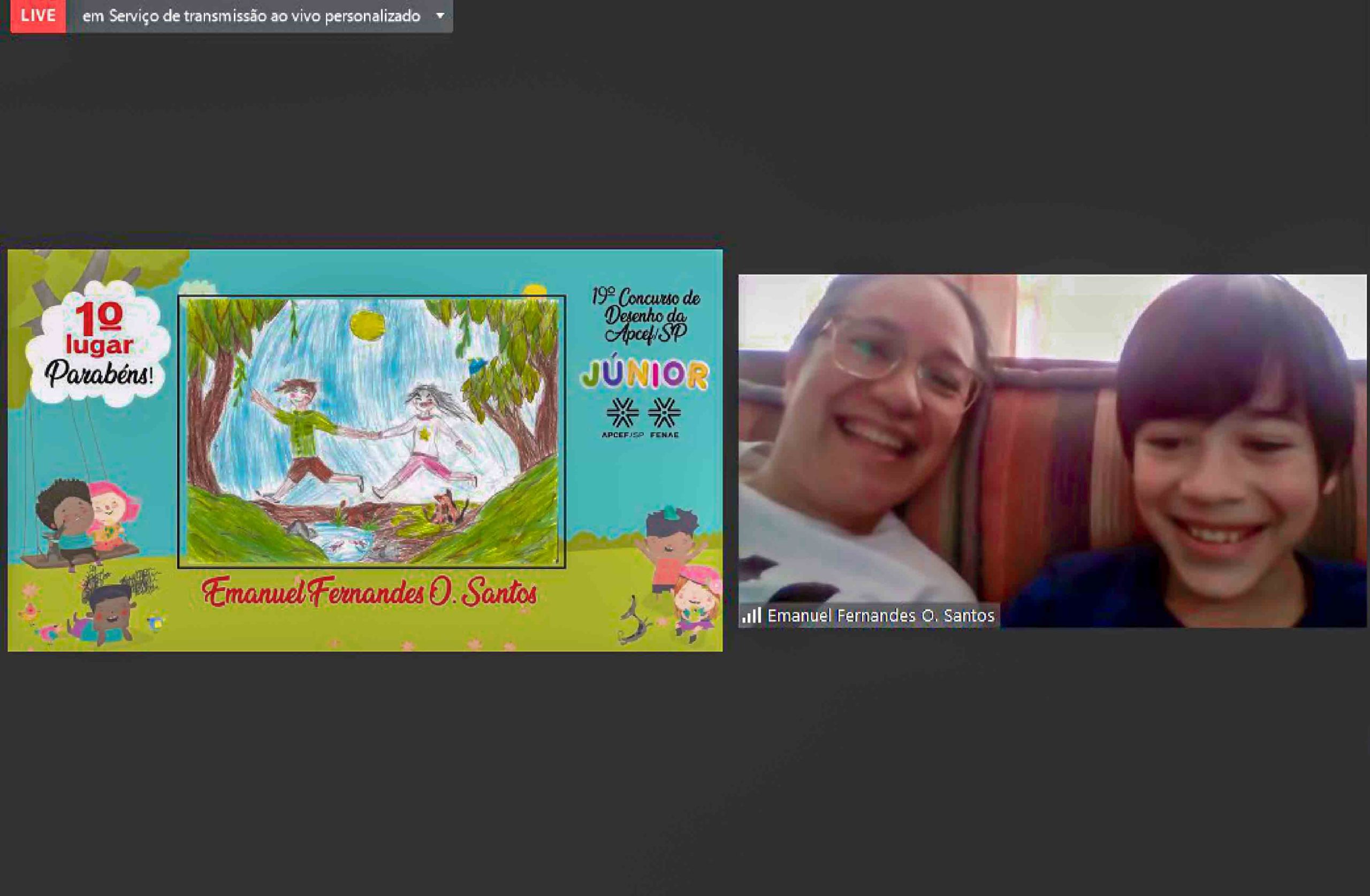Click the 'Serviço de transmissão ao vivo personalizado' label
The width and height of the screenshot is (1370, 896).
point(251,16)
